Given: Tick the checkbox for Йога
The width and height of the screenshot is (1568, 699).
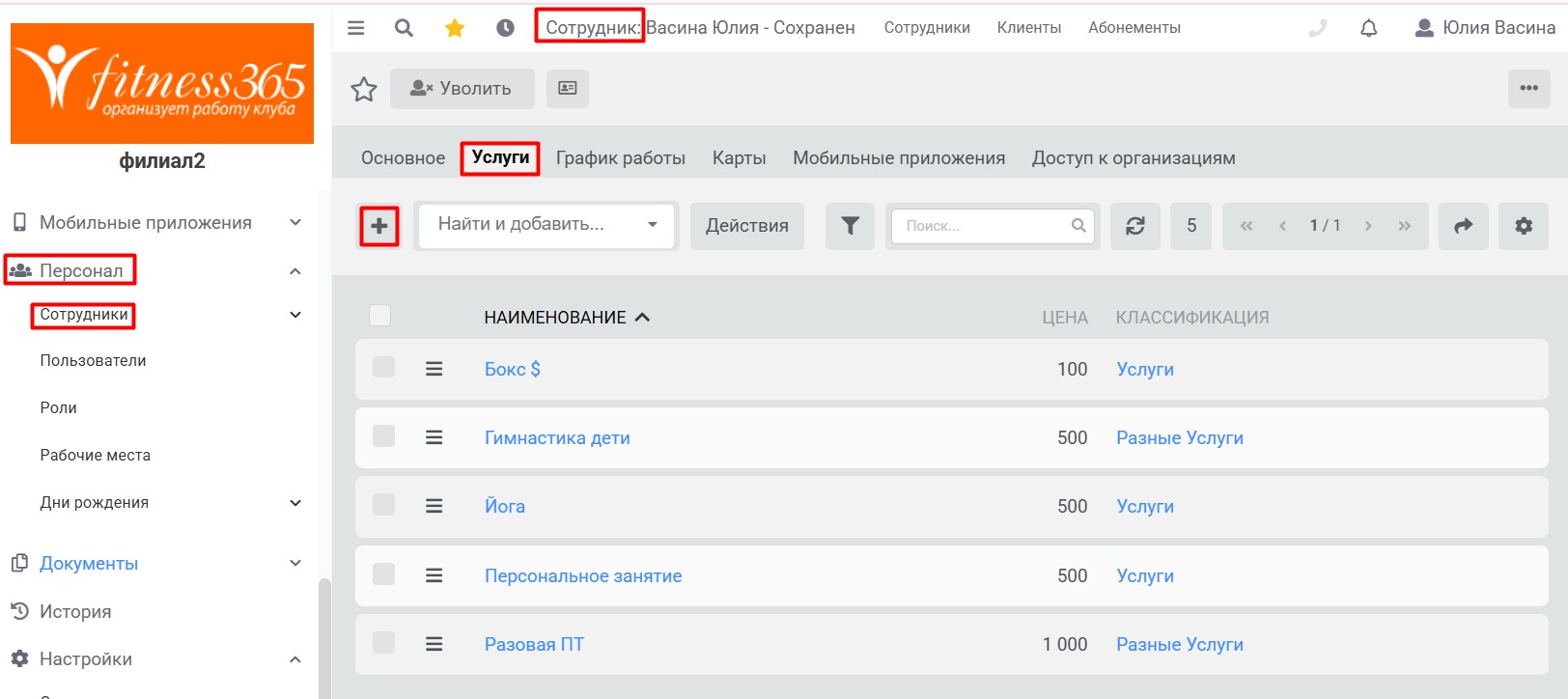Looking at the screenshot, I should tap(383, 505).
